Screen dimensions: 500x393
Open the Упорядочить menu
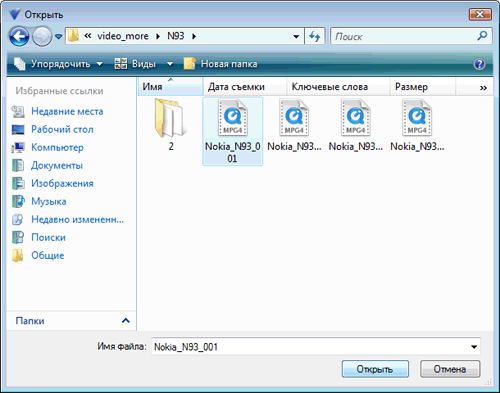coord(59,64)
